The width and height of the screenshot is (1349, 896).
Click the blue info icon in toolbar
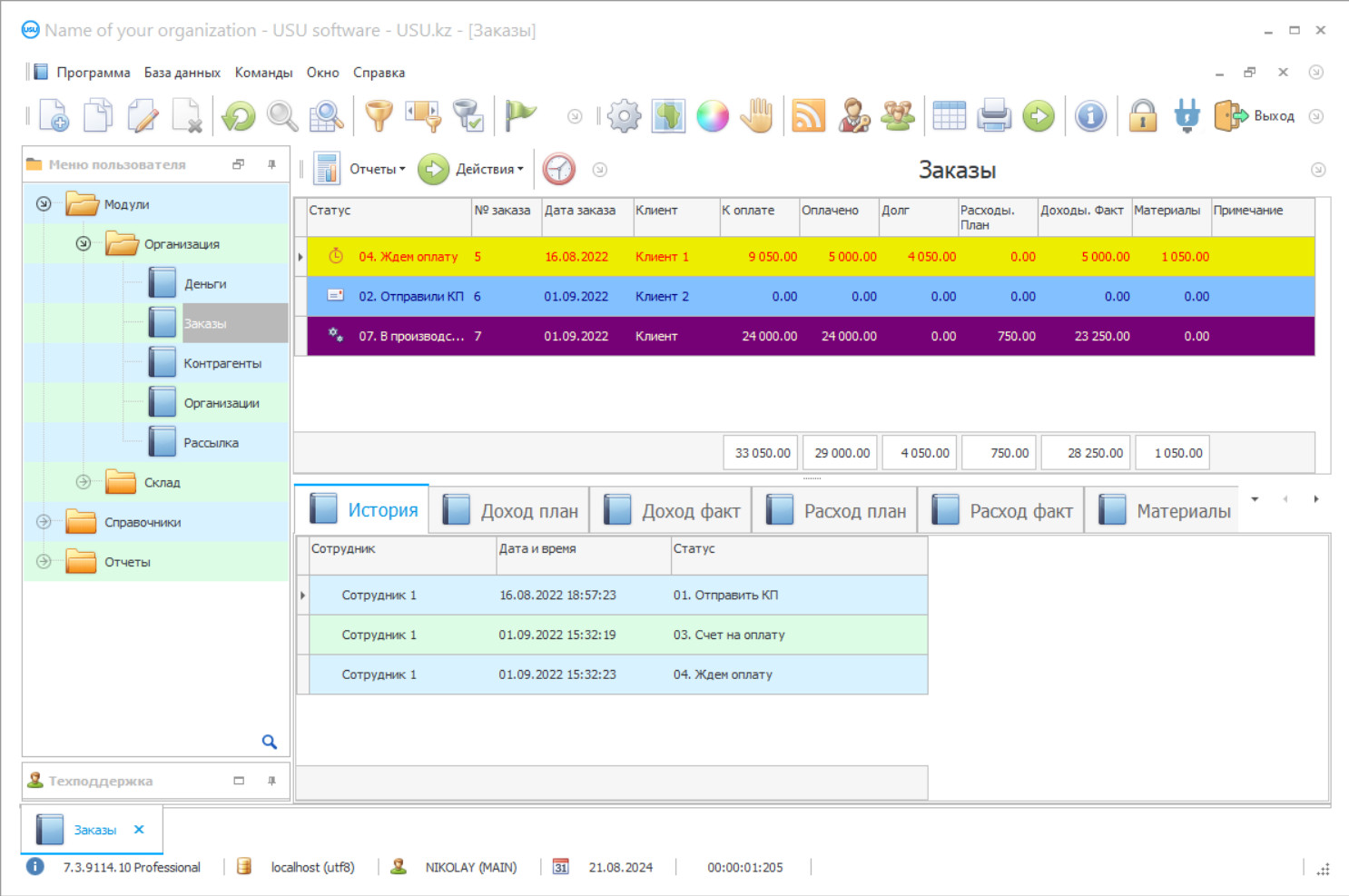click(1090, 116)
